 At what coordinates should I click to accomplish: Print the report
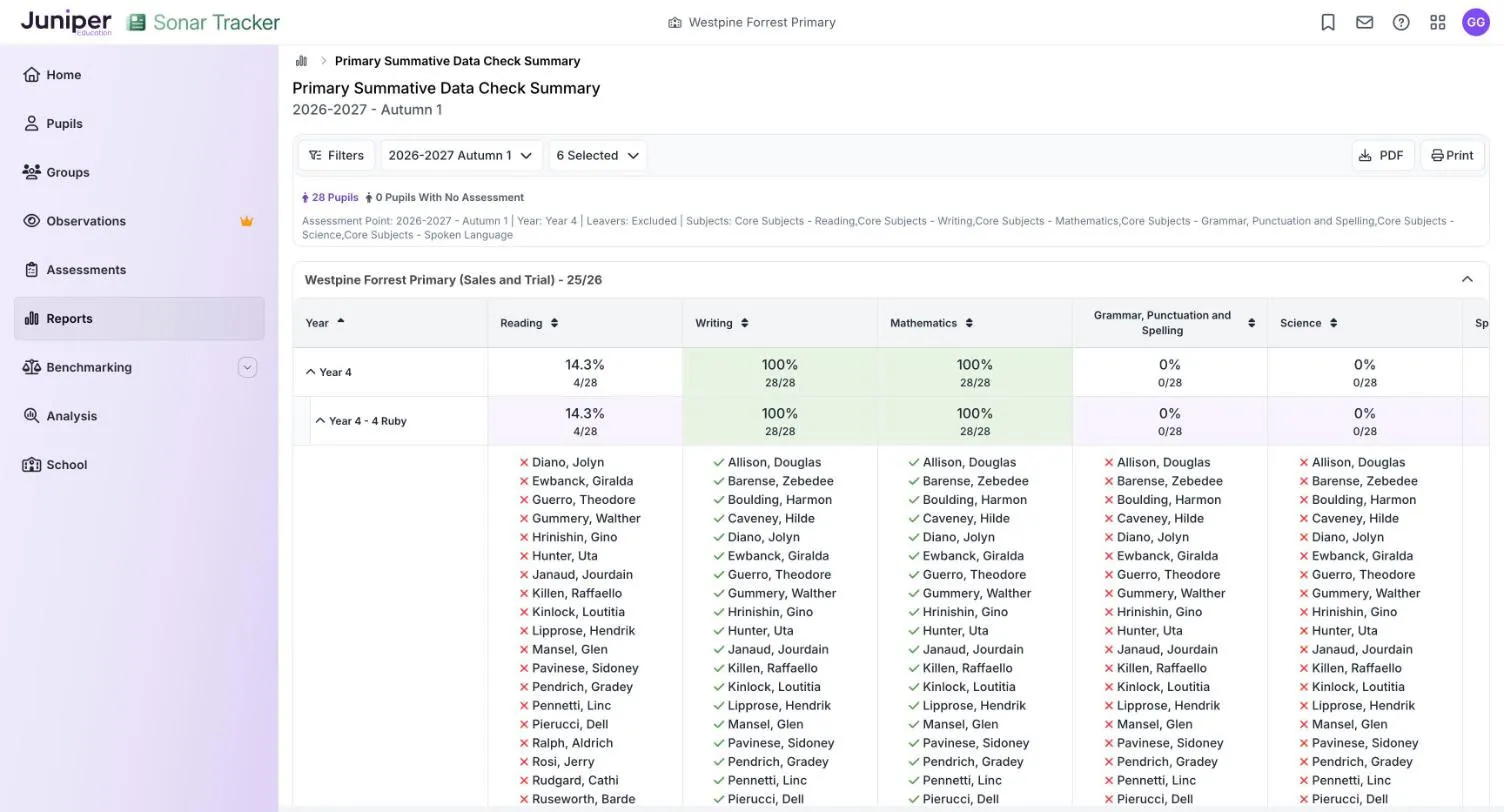click(x=1452, y=155)
